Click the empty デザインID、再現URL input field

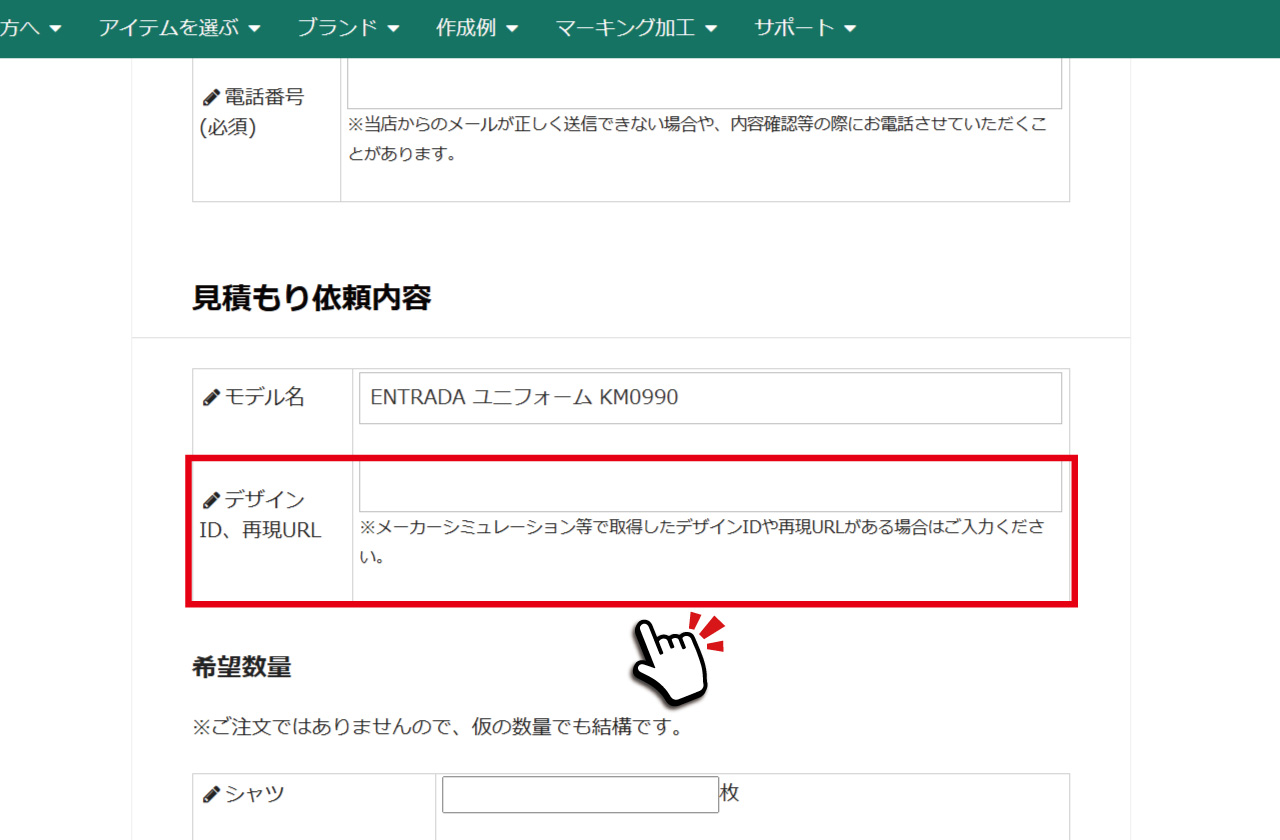pos(710,489)
